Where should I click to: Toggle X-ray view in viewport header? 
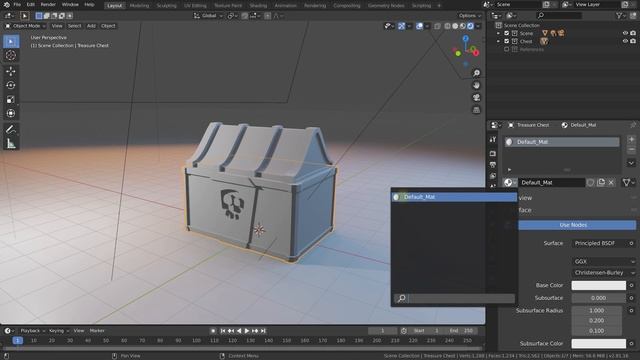[438, 26]
